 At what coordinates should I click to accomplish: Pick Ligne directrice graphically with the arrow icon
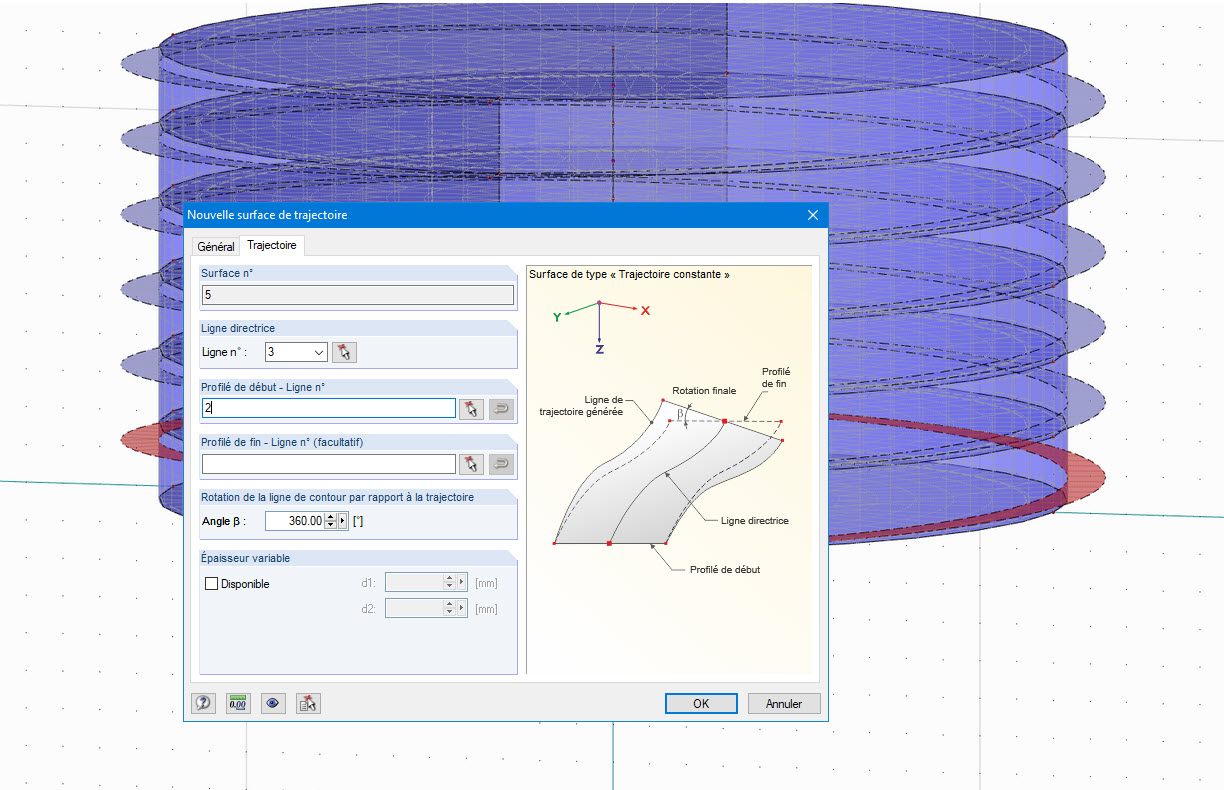pos(343,351)
